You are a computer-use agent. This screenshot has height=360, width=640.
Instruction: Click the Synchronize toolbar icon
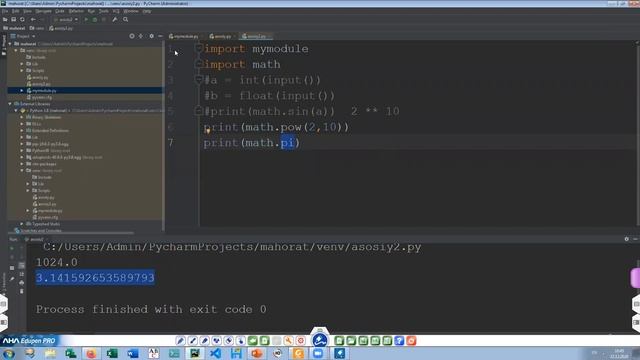pos(22,19)
